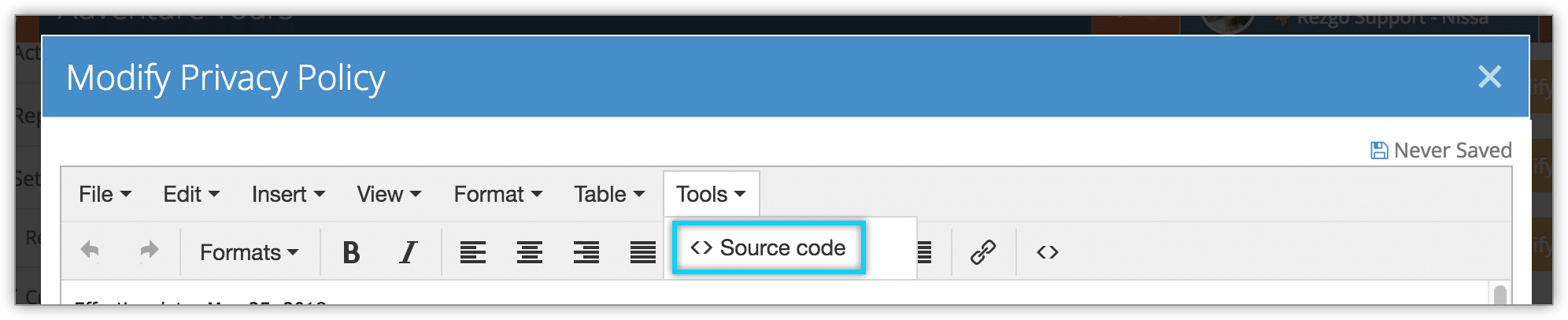1568x320 pixels.
Task: Open the Table menu
Action: (609, 194)
